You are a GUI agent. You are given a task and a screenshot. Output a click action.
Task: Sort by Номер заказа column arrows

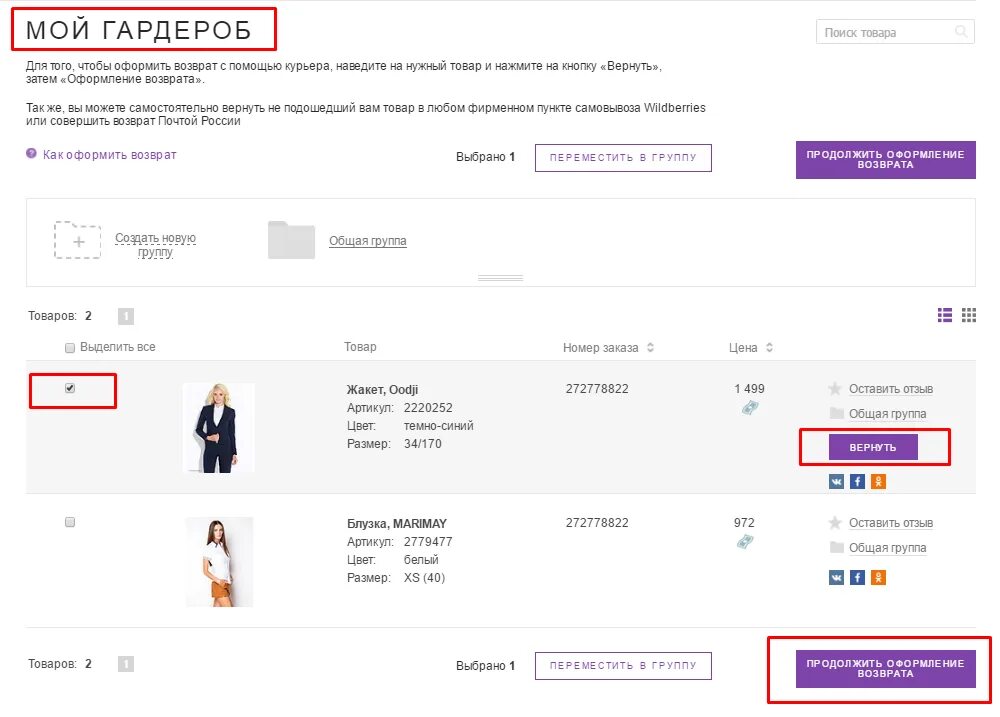(x=650, y=348)
